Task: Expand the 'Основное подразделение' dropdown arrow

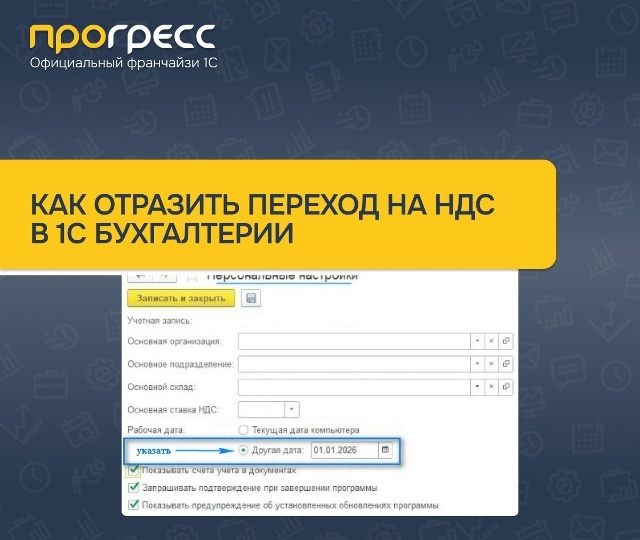Action: [477, 364]
